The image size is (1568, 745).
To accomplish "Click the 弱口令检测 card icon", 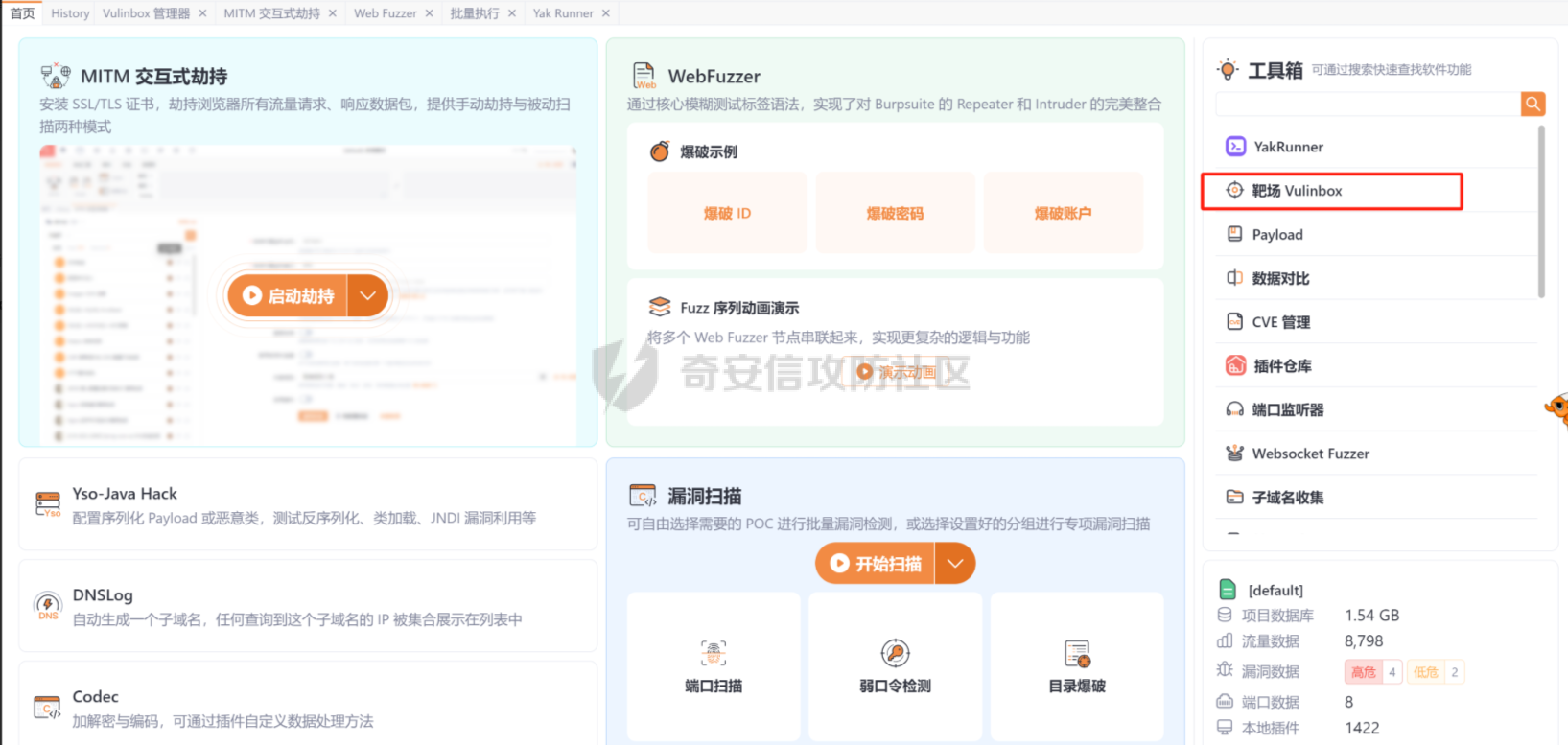I will click(x=895, y=654).
